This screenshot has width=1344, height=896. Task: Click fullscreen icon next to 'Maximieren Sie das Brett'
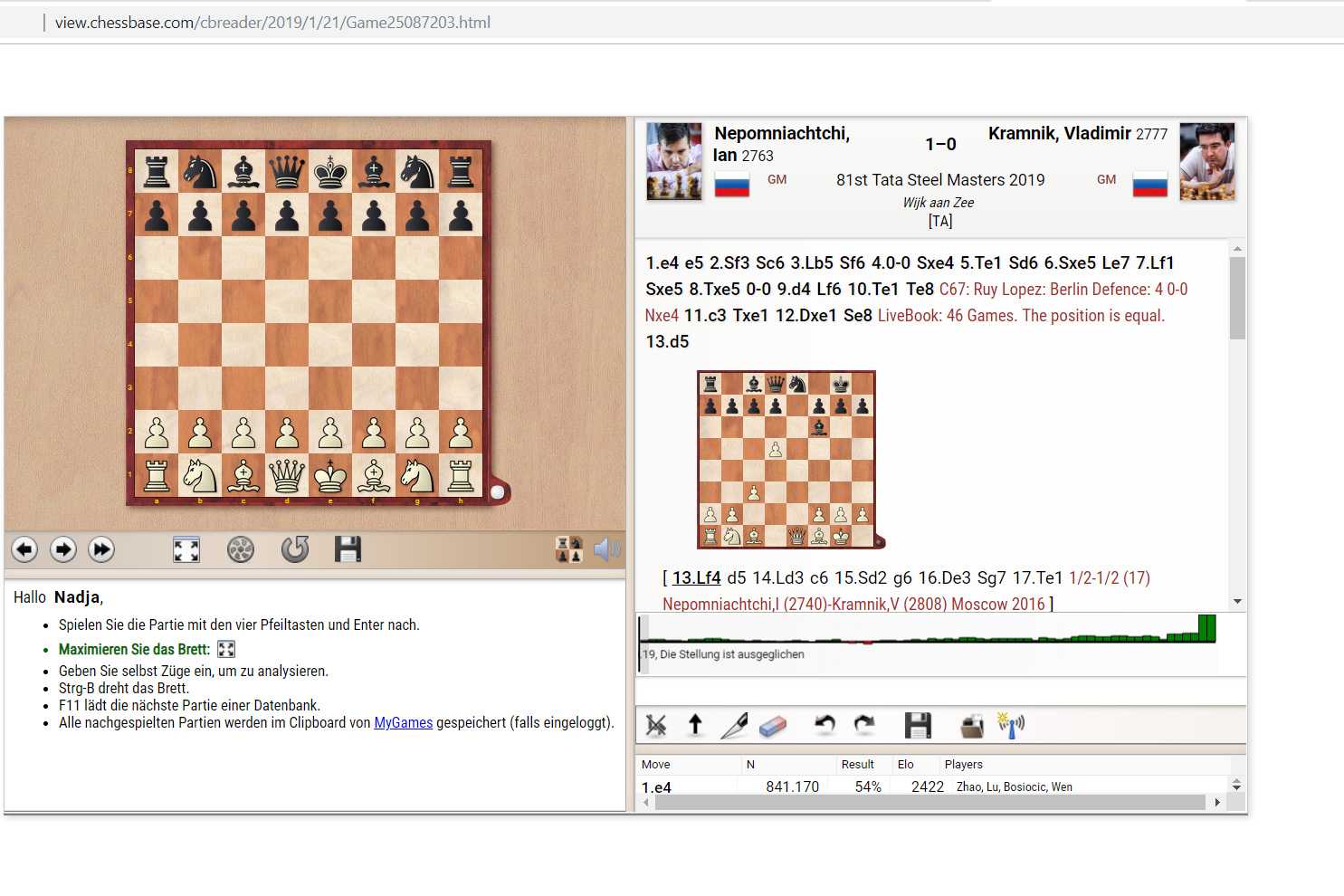226,649
